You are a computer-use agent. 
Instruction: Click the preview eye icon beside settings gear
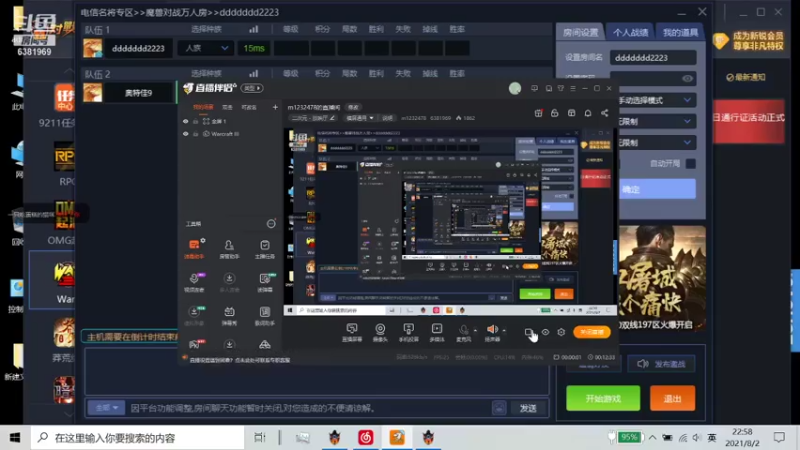pyautogui.click(x=545, y=332)
